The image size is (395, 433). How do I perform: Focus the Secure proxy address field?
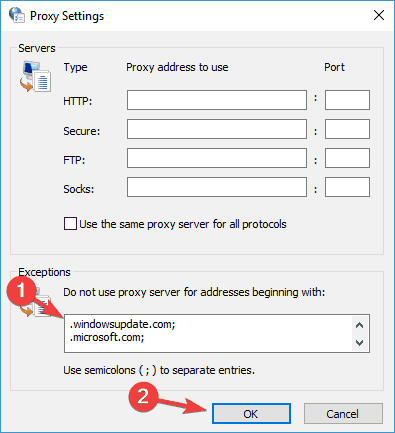coord(217,129)
